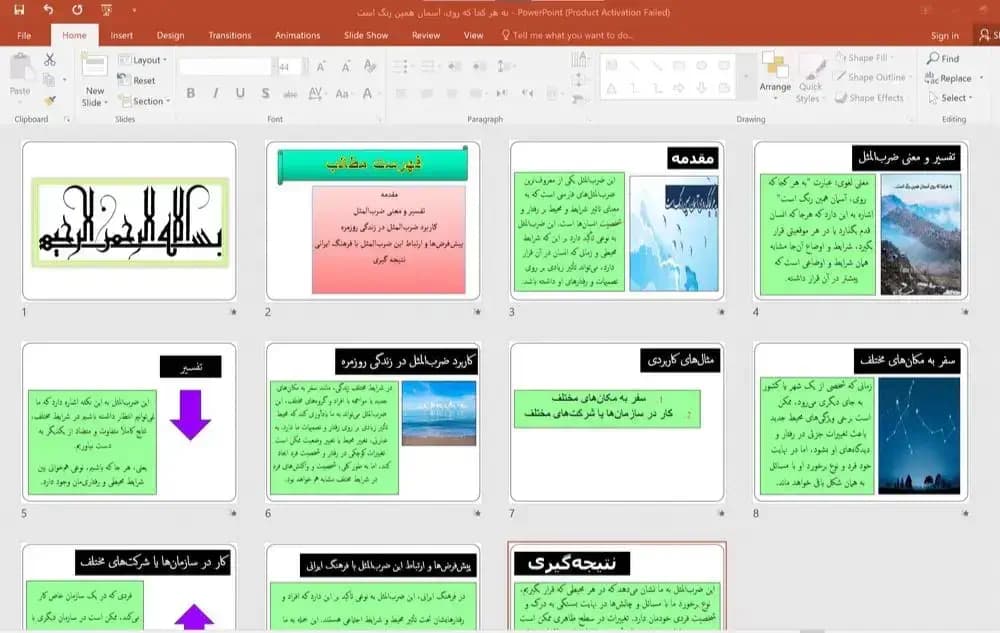Click the Paste clipboard icon
Image resolution: width=1000 pixels, height=633 pixels.
tap(20, 68)
